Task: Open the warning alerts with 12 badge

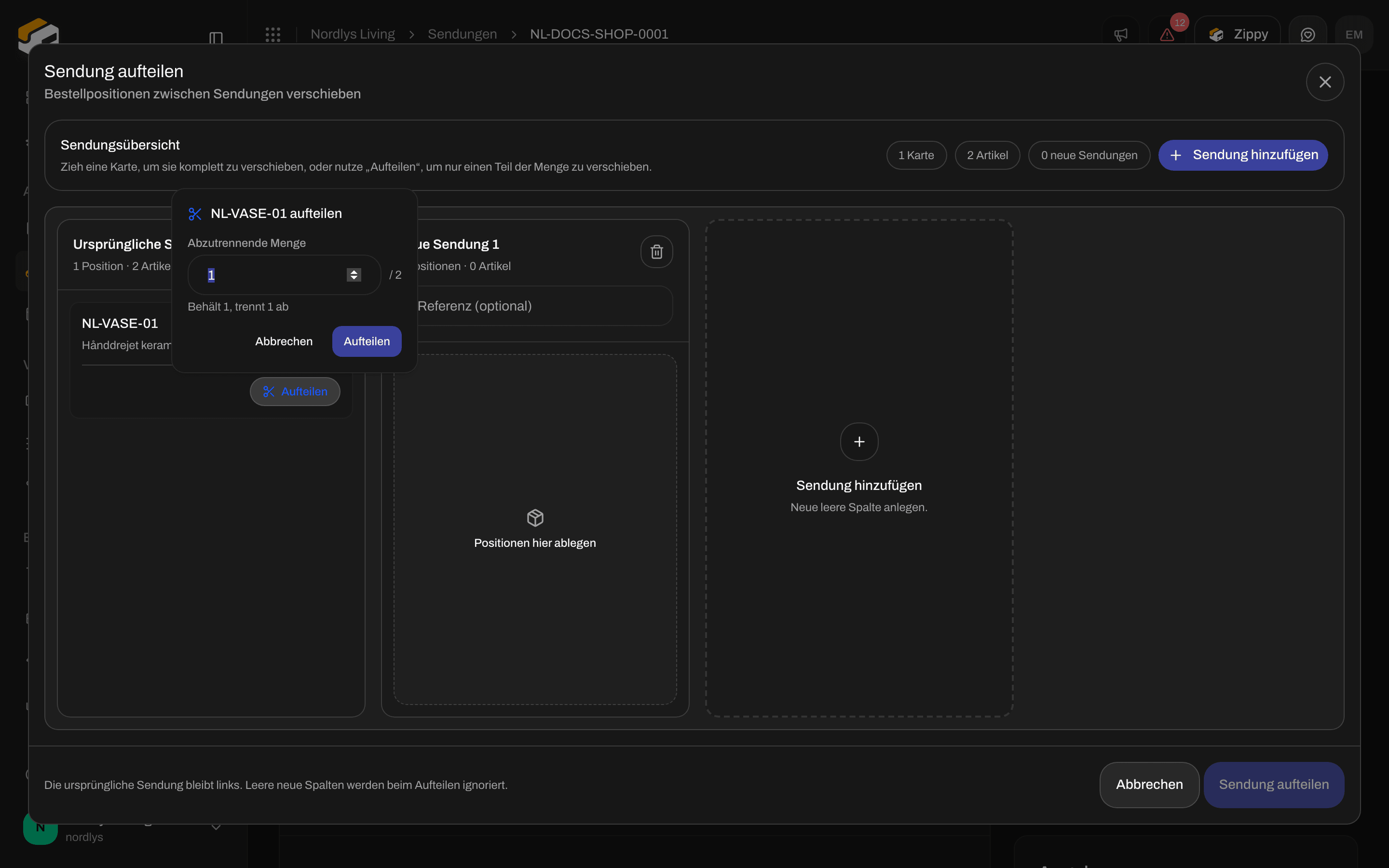Action: [1167, 34]
